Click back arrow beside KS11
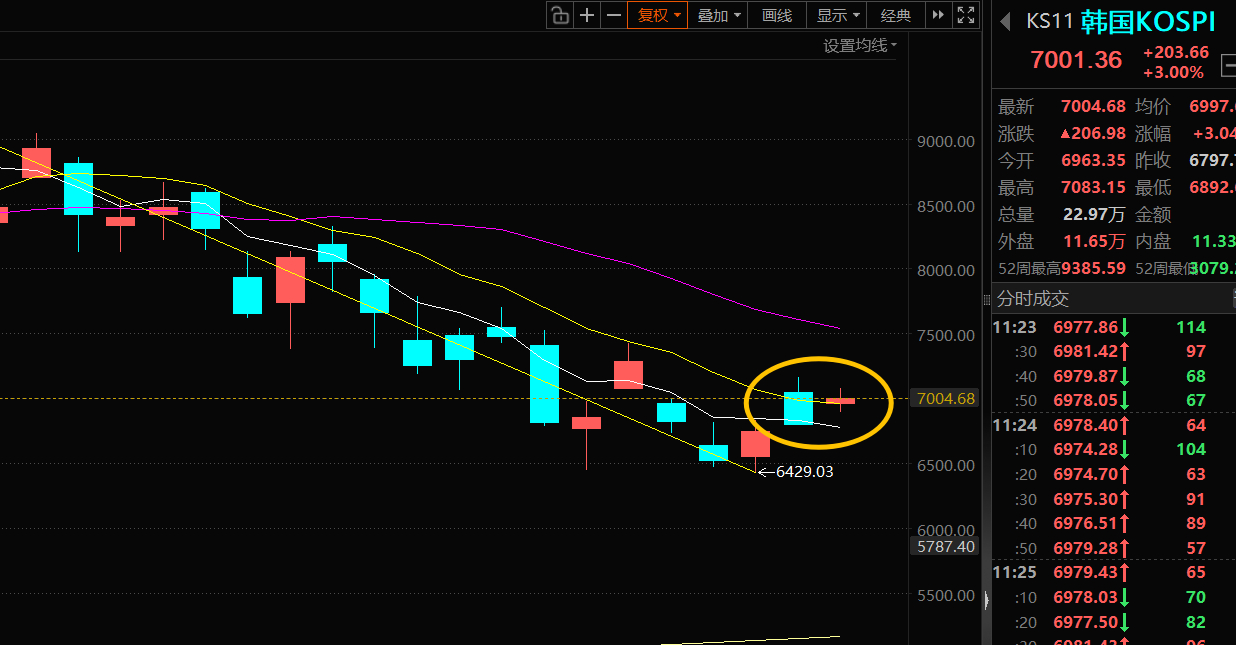This screenshot has width=1236, height=645. point(1006,22)
